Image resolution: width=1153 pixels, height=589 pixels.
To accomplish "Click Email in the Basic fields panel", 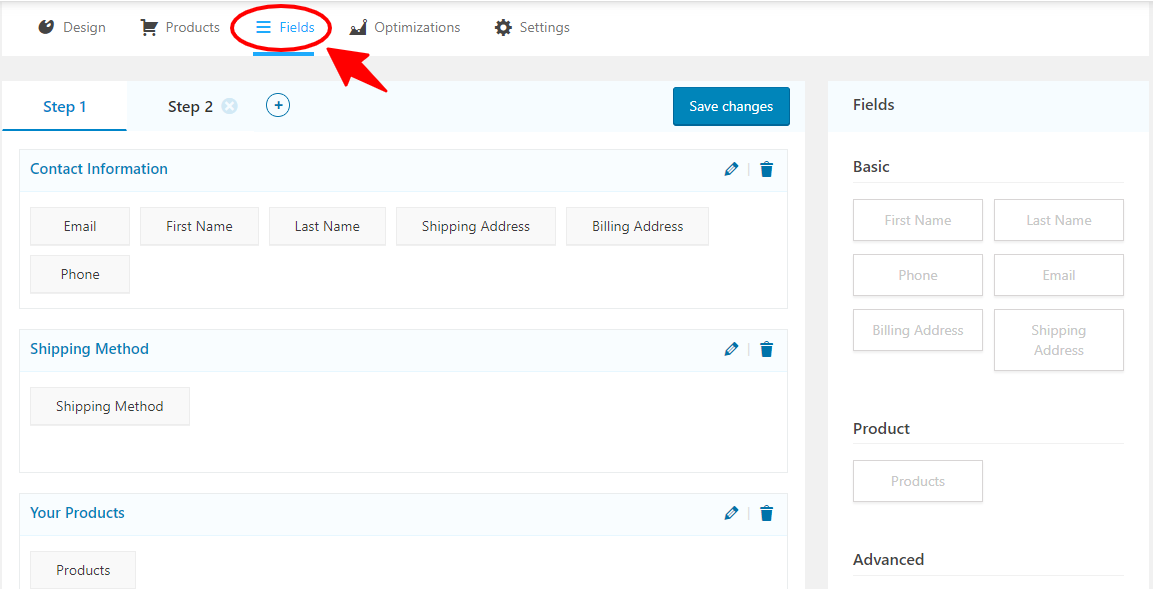I will [x=1059, y=275].
